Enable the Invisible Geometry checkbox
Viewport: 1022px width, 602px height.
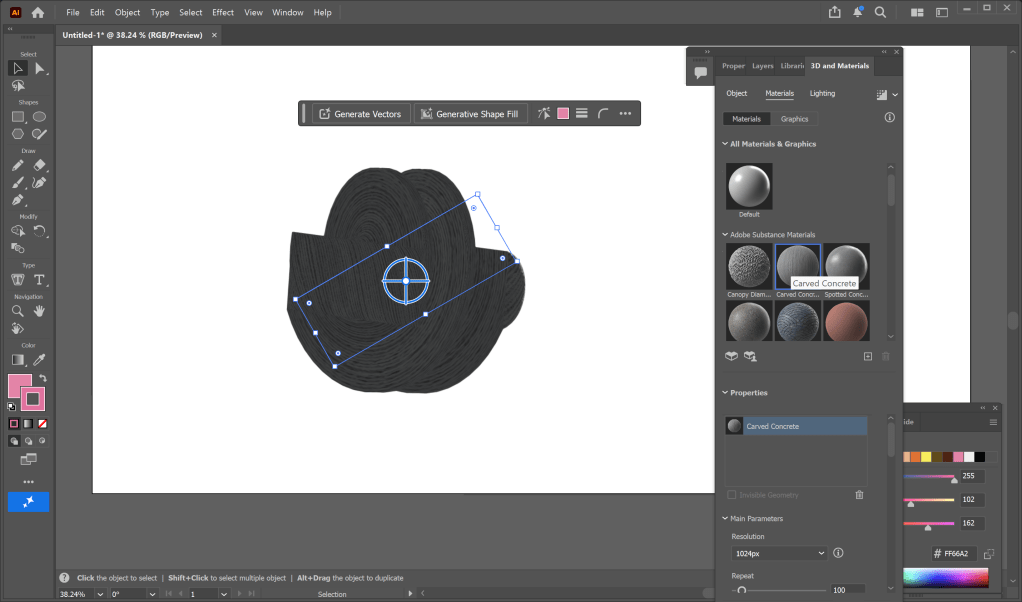pos(732,494)
